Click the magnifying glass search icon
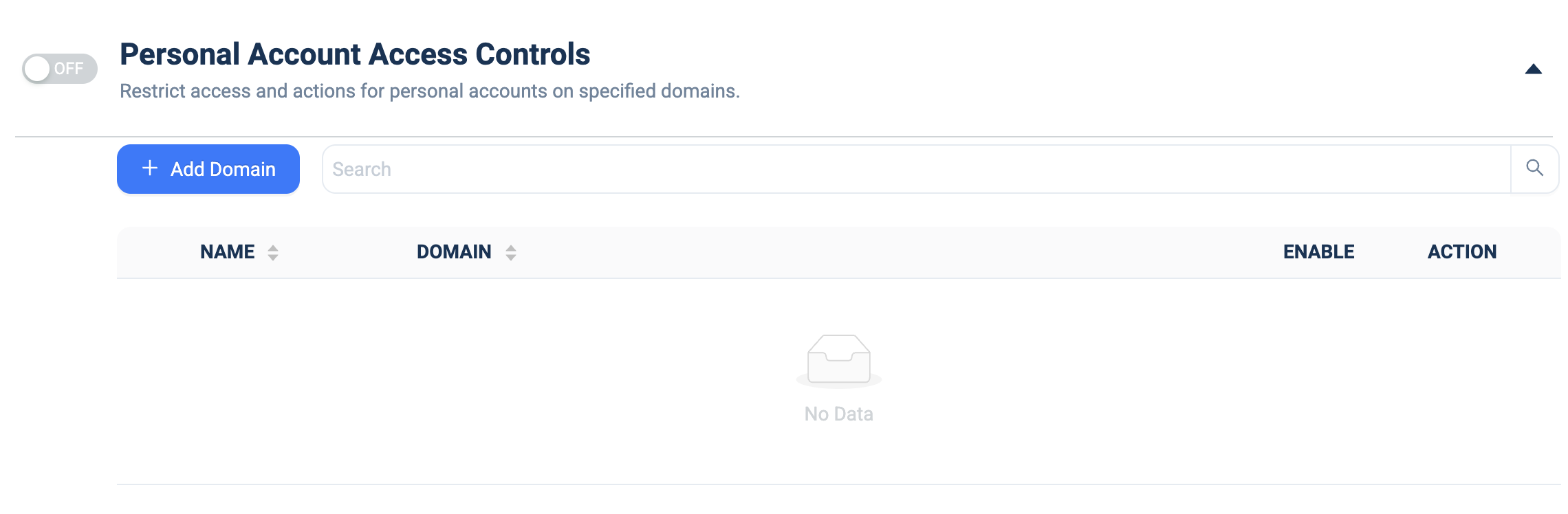Viewport: 1568px width, 514px height. coord(1534,168)
